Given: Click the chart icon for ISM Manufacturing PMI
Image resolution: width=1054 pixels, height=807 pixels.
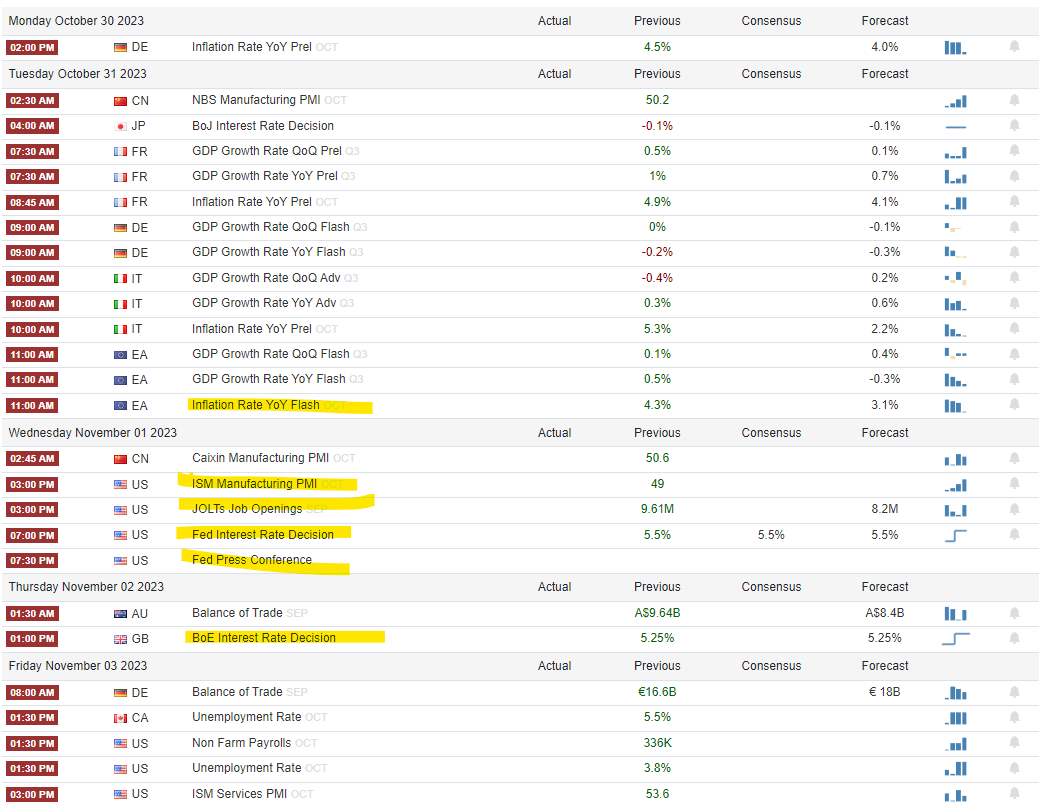Looking at the screenshot, I should (955, 485).
